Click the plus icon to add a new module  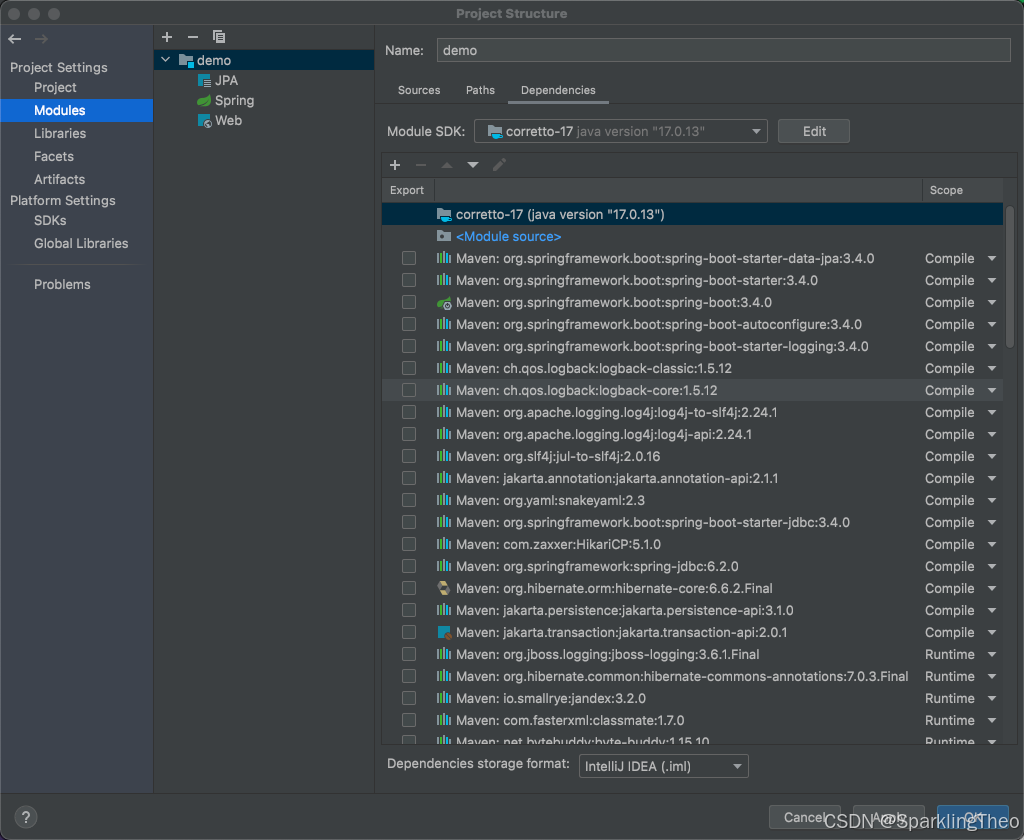[167, 37]
